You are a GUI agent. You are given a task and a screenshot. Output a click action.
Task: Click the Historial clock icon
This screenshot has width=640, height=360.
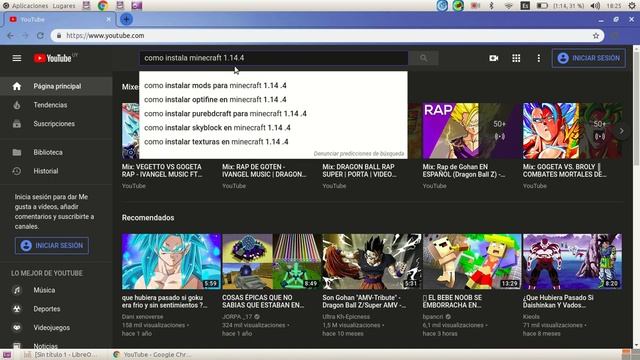pyautogui.click(x=17, y=171)
